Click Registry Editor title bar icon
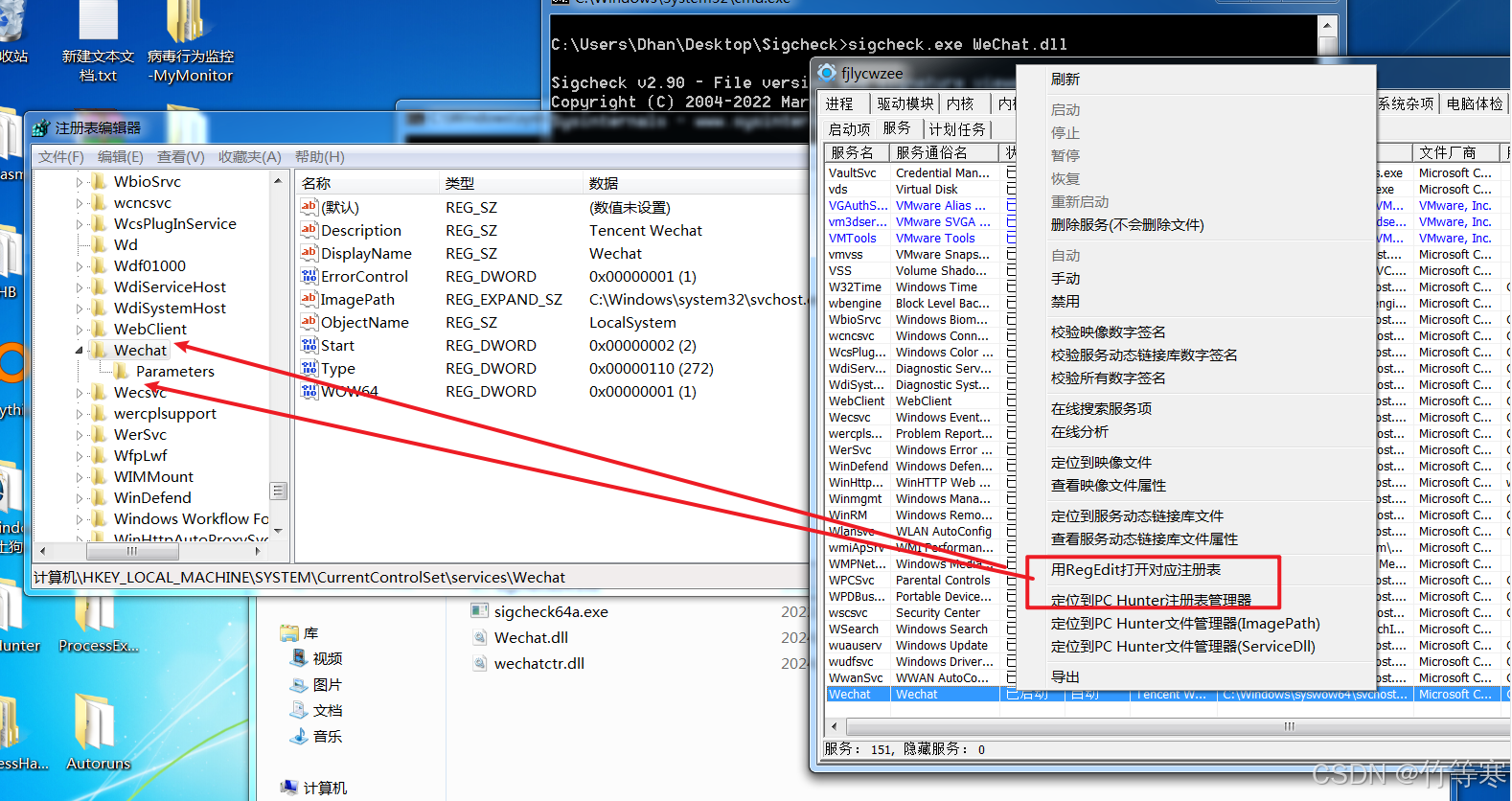1512x801 pixels. coord(40,127)
